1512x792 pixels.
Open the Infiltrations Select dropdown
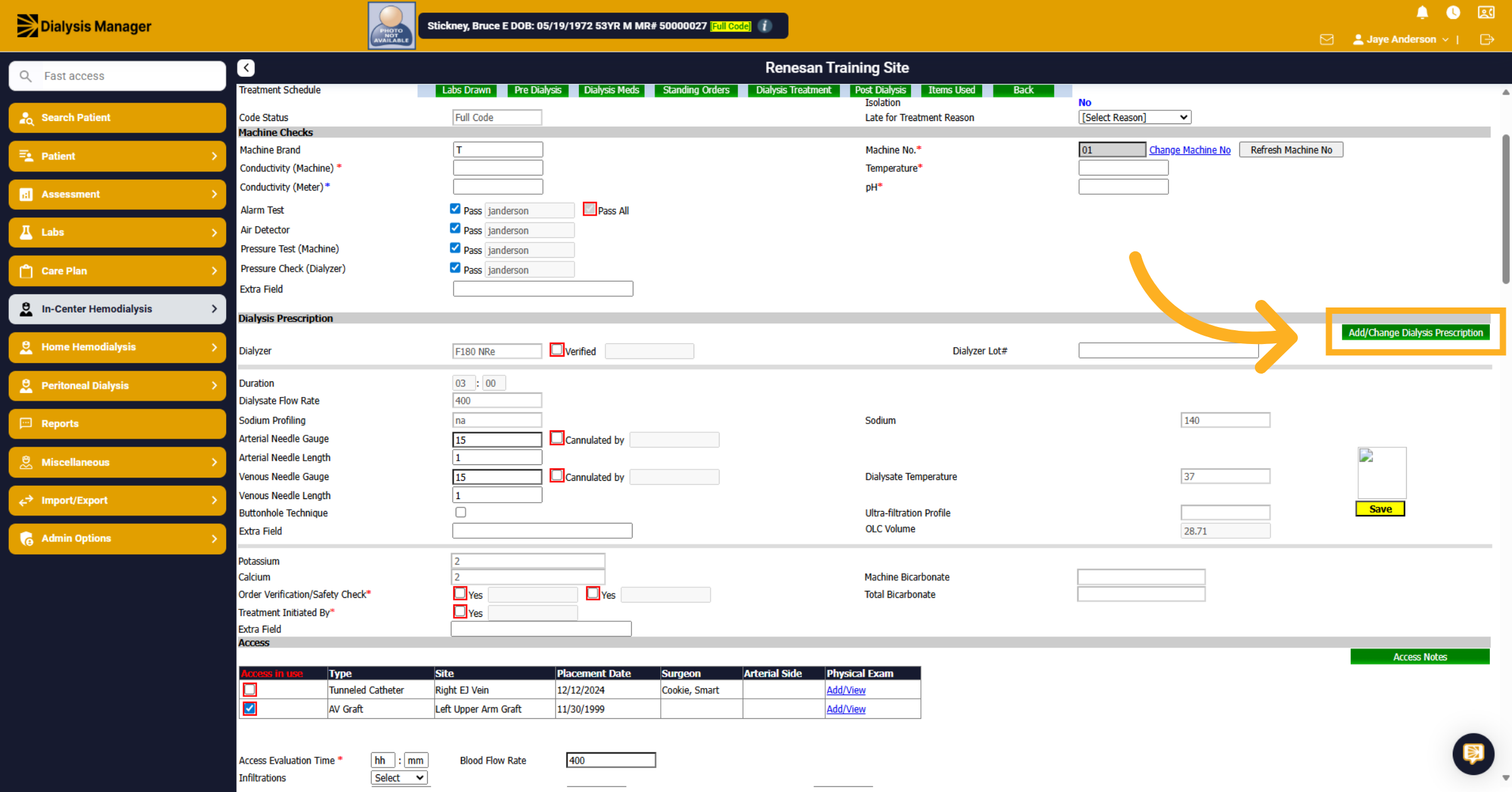pos(399,778)
